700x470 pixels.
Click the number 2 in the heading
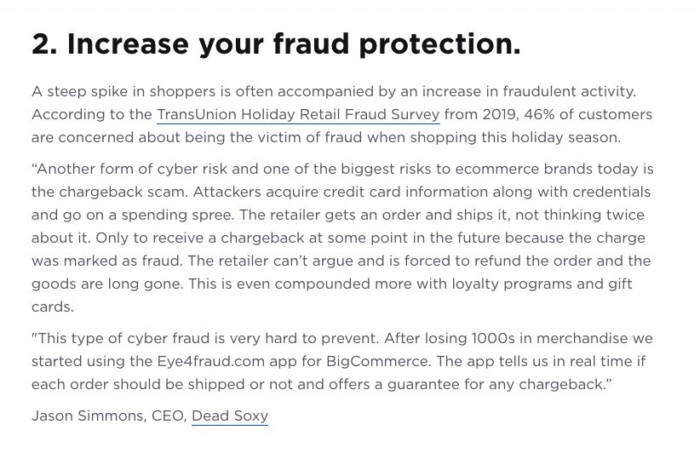pyautogui.click(x=41, y=44)
